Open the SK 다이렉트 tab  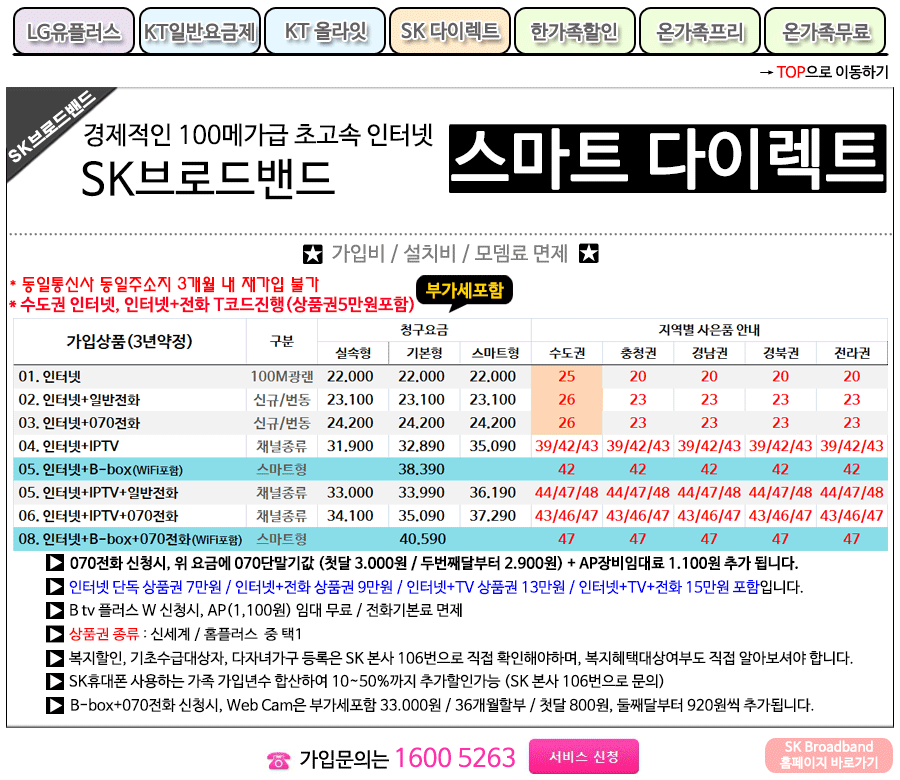pos(449,32)
